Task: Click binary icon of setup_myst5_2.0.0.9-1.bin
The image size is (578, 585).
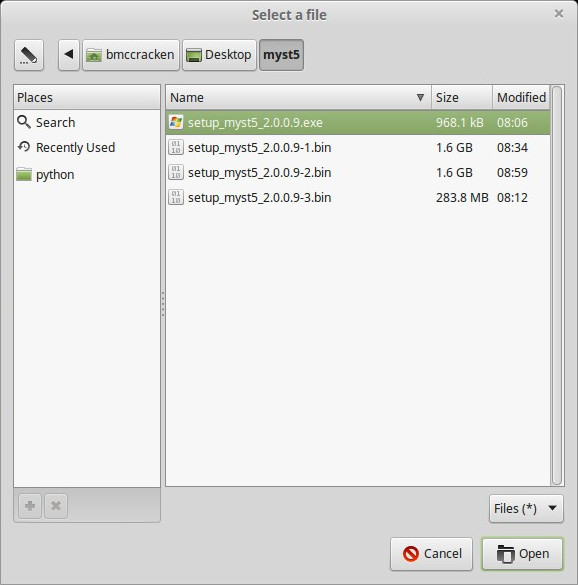Action: click(176, 147)
